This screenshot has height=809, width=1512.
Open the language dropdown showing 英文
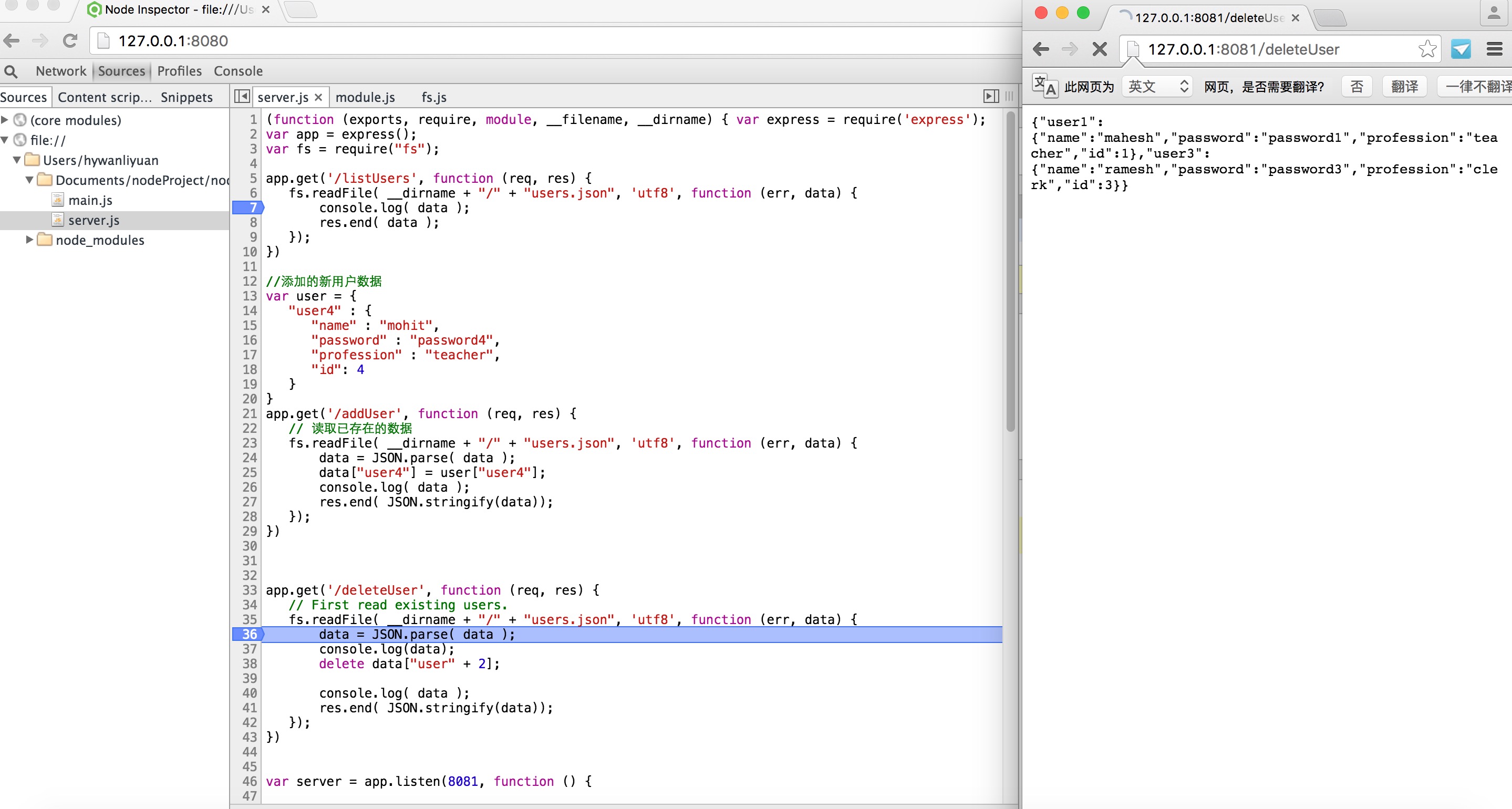pyautogui.click(x=1157, y=86)
